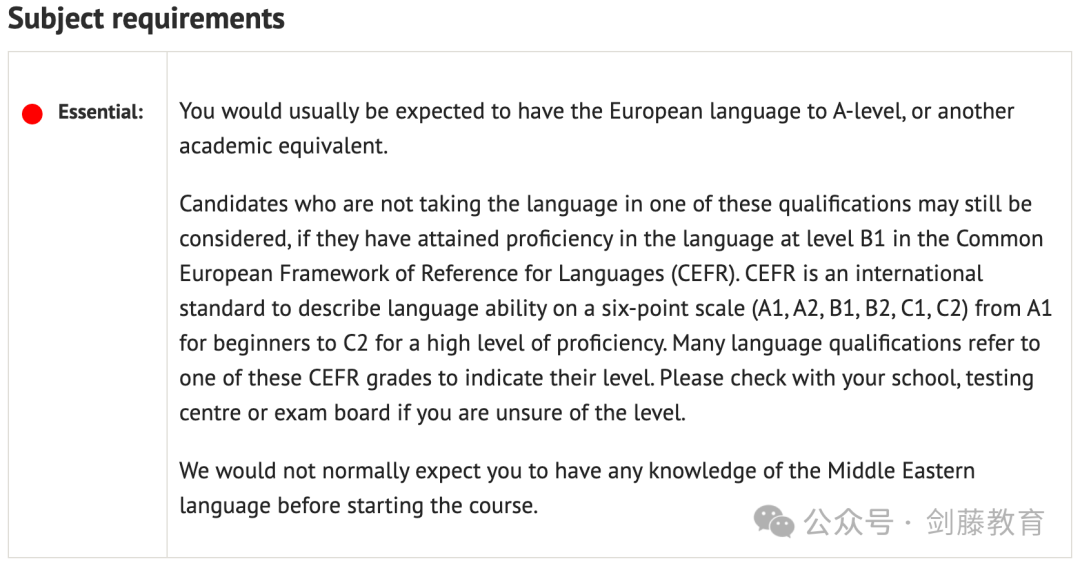This screenshot has width=1080, height=566.
Task: Select the Subject requirements heading
Action: [146, 18]
